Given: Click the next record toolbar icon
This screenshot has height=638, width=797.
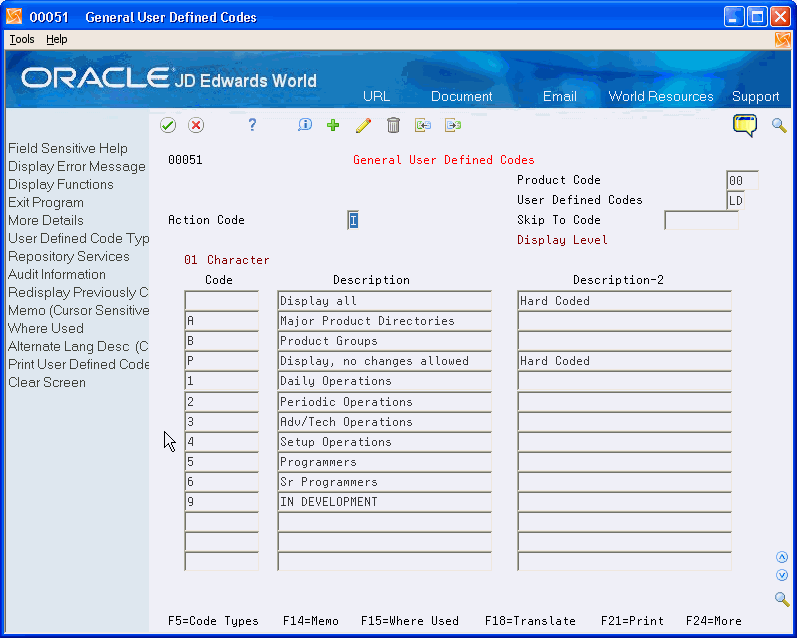Looking at the screenshot, I should click(x=453, y=125).
